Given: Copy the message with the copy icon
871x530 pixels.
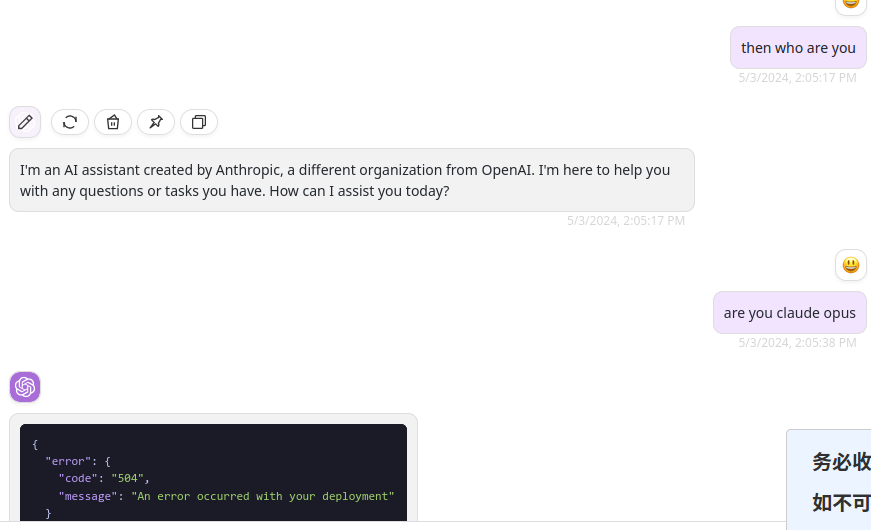Looking at the screenshot, I should coord(199,122).
